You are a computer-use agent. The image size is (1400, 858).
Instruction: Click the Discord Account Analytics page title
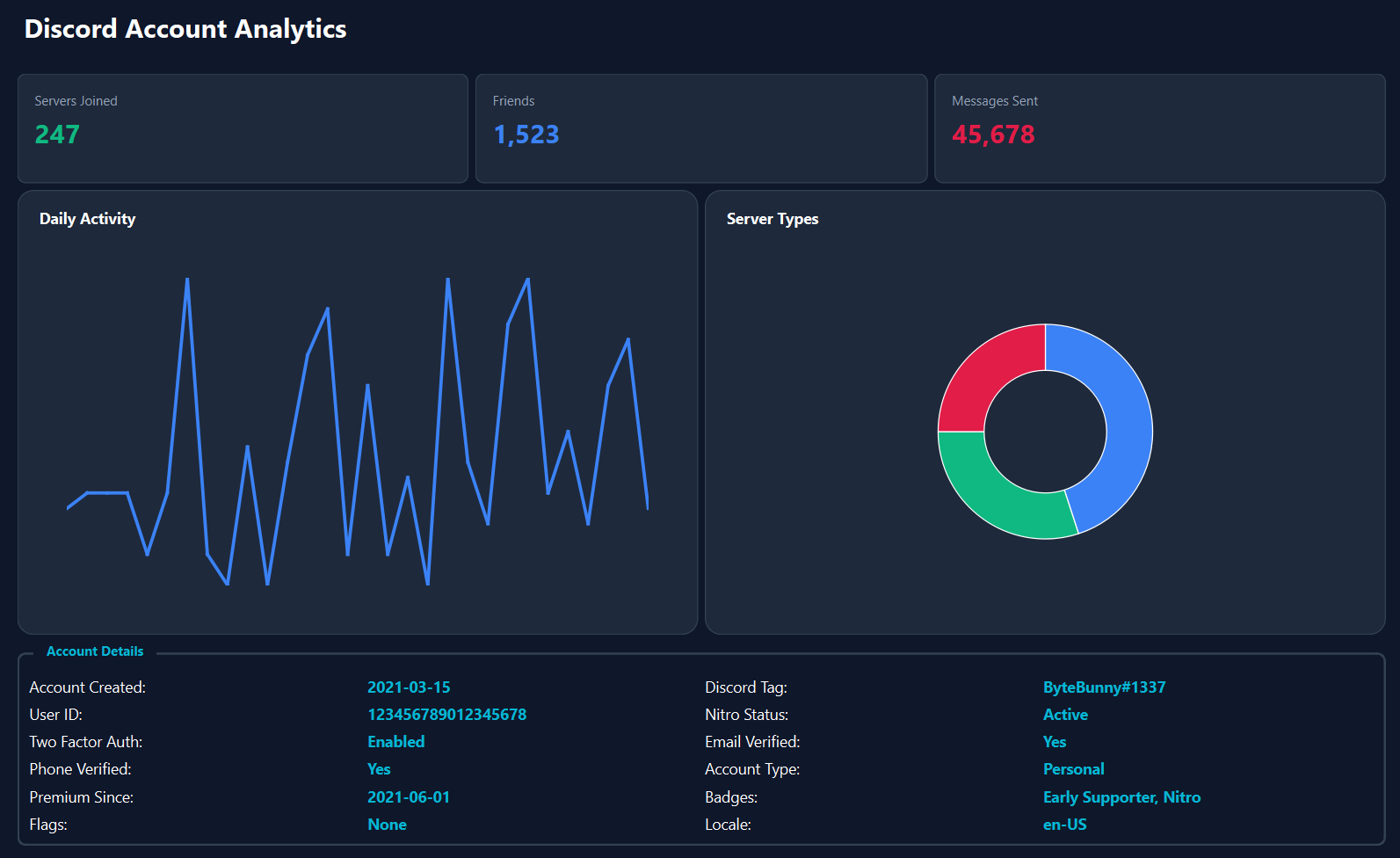(185, 29)
